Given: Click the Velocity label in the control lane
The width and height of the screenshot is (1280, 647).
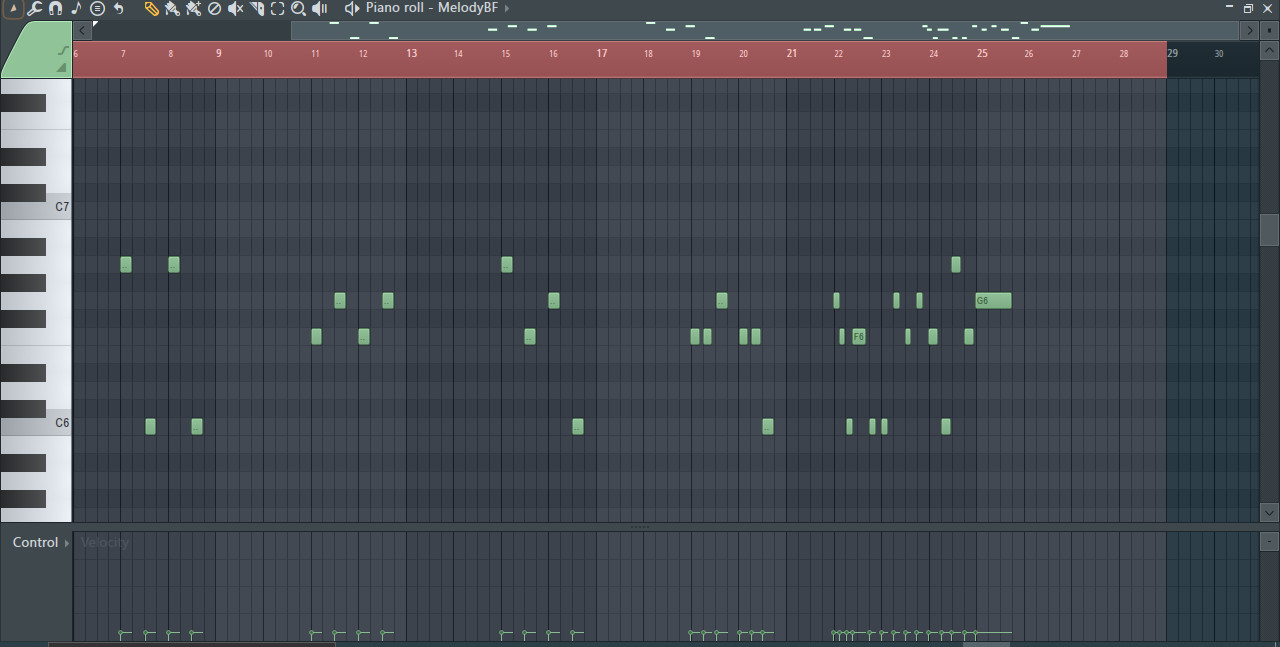Looking at the screenshot, I should coord(104,542).
